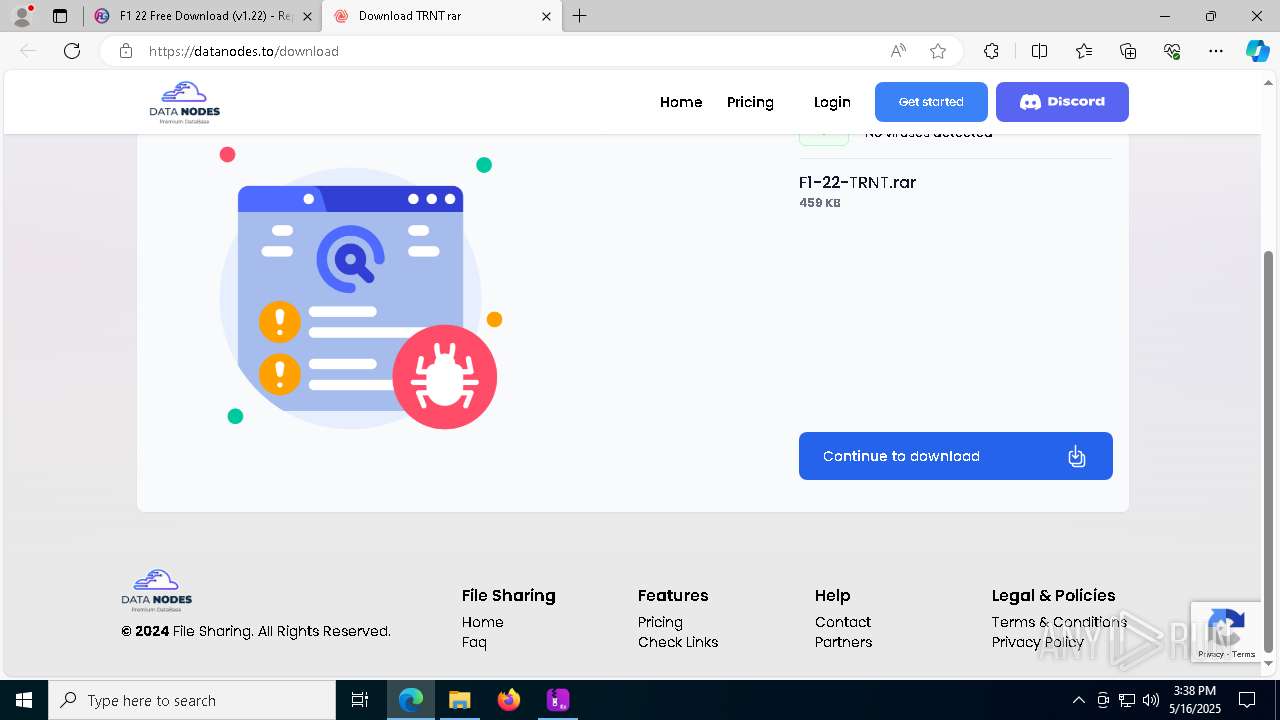
Task: Click the reCAPTCHA badge
Action: (1225, 631)
